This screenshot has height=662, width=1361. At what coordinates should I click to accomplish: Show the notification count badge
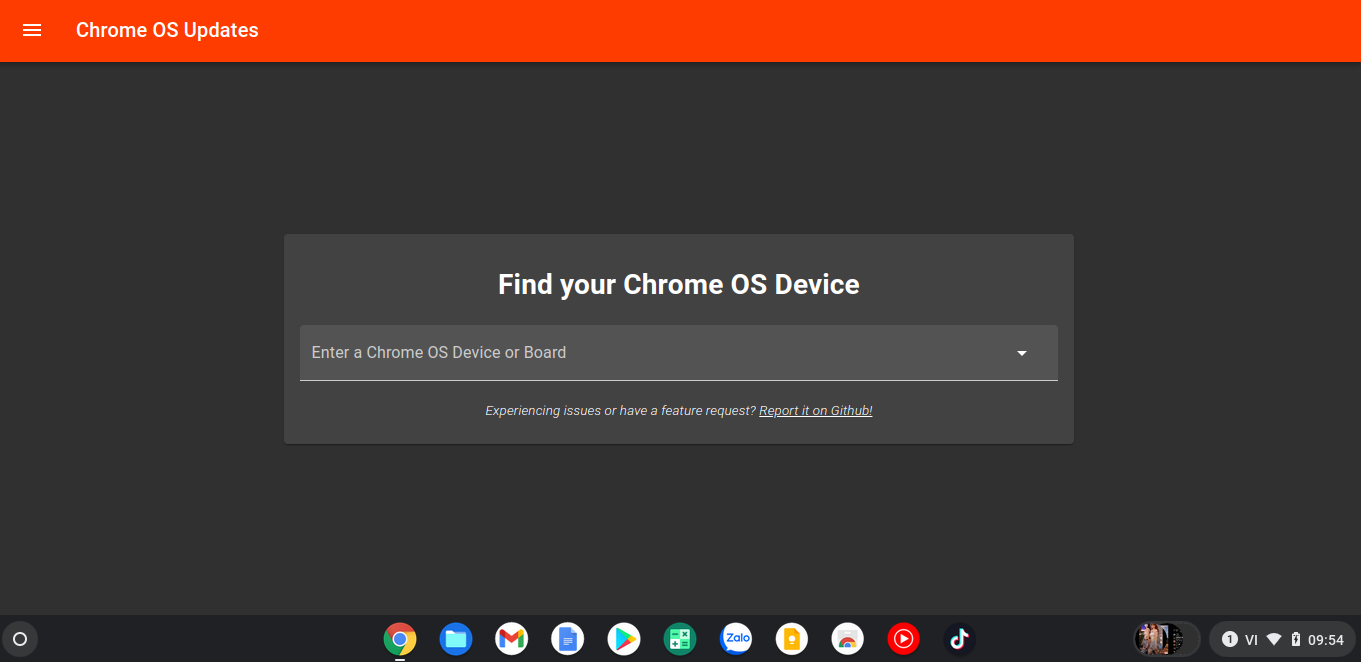click(1230, 639)
